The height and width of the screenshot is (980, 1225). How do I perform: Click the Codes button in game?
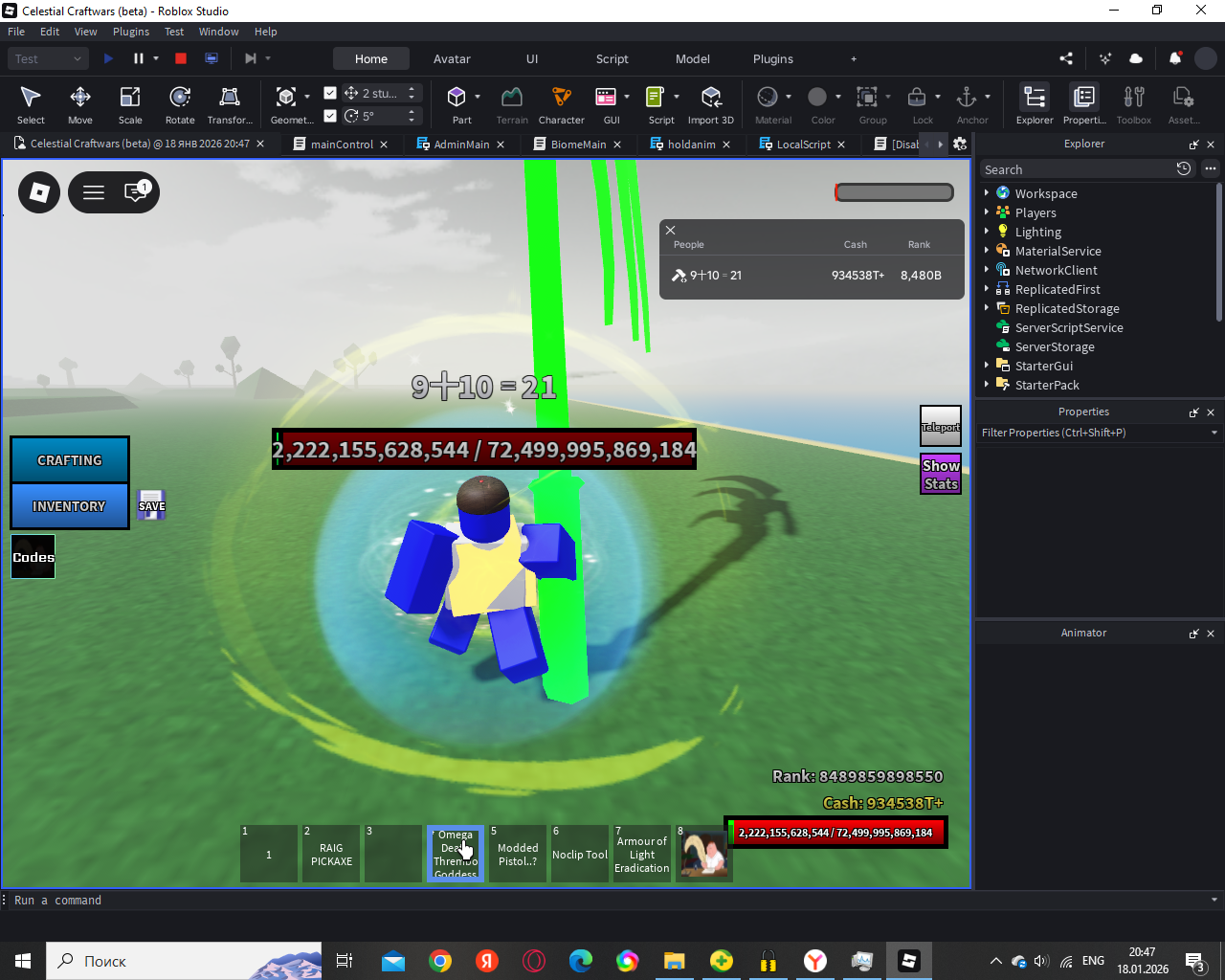pos(33,557)
